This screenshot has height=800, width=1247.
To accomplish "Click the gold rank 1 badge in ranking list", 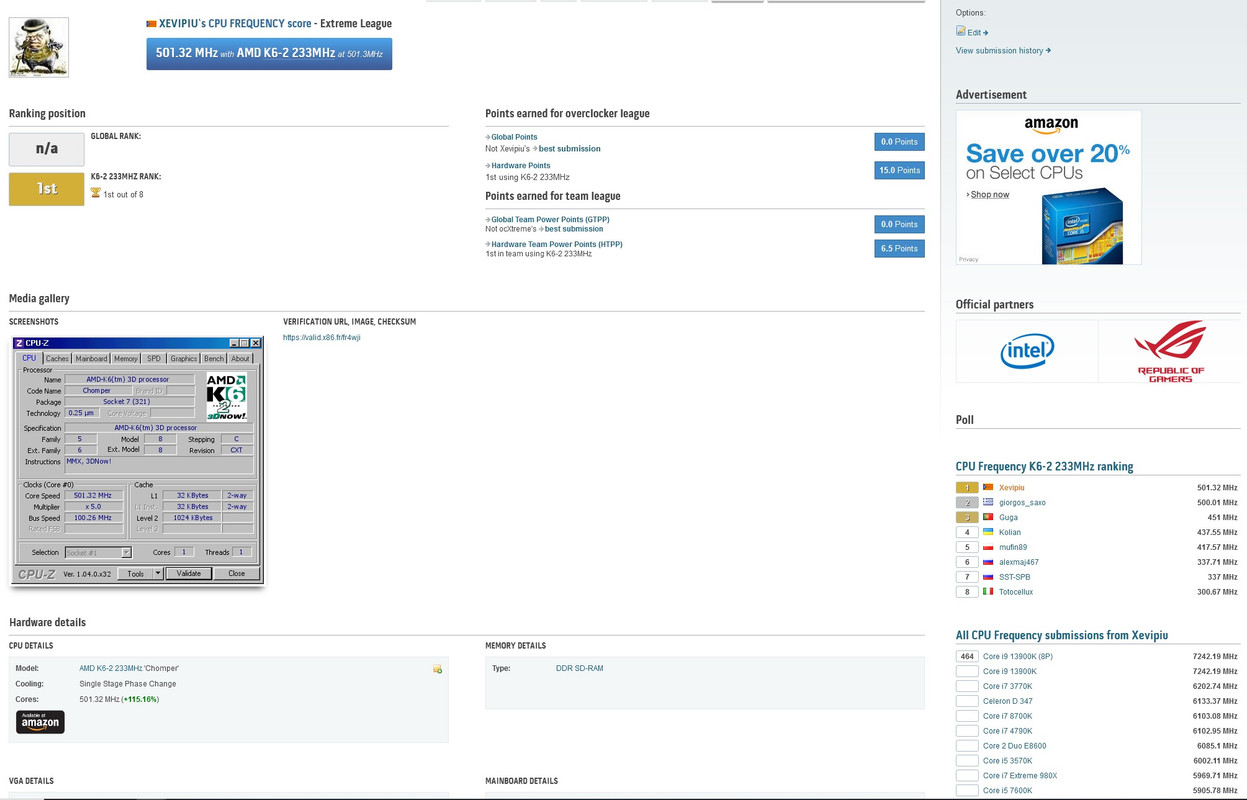I will [x=967, y=488].
